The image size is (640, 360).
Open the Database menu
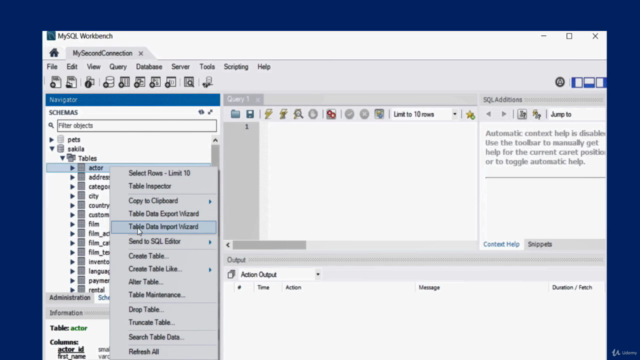coord(149,67)
